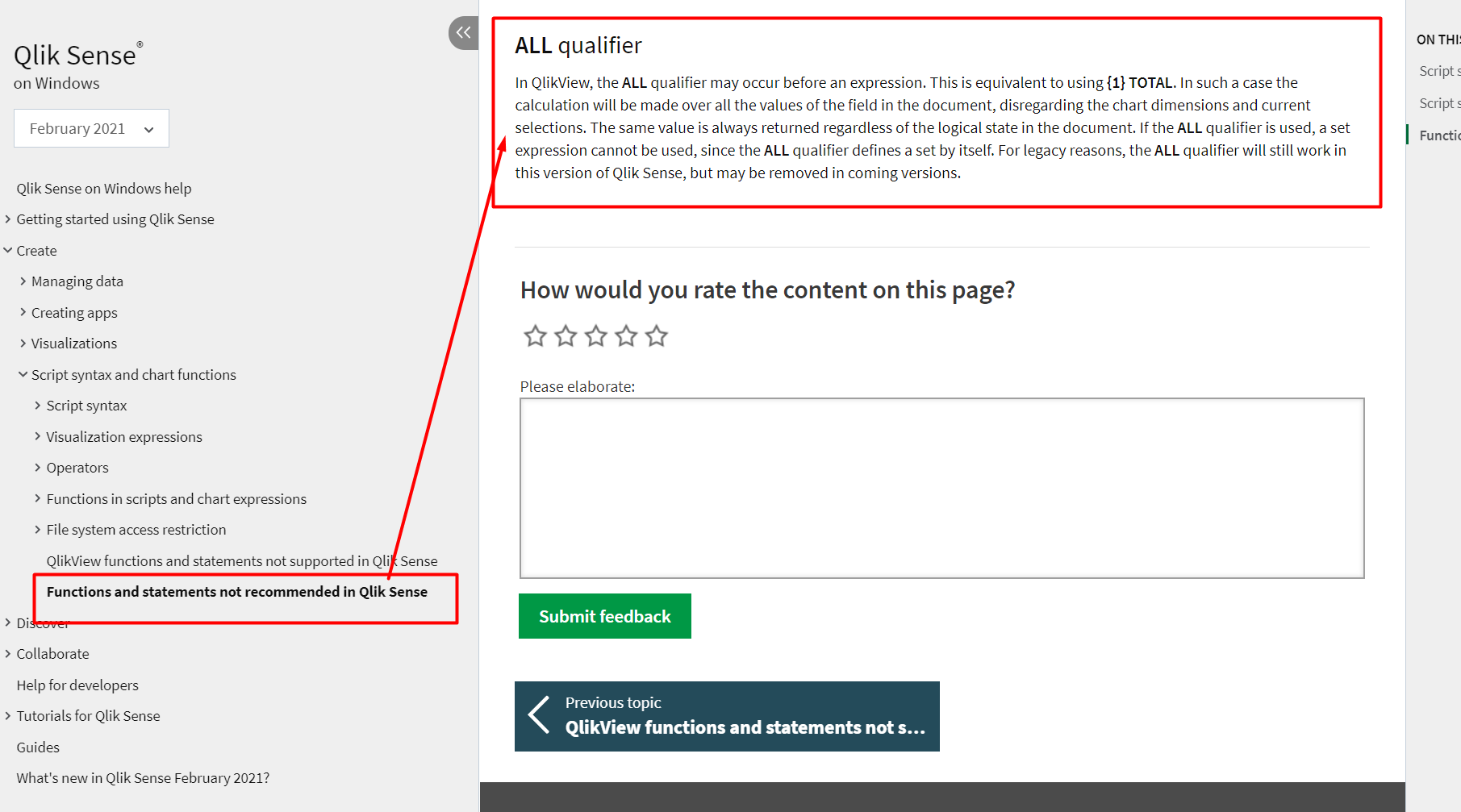
Task: Expand Getting started using Qlik Sense
Action: tap(8, 219)
